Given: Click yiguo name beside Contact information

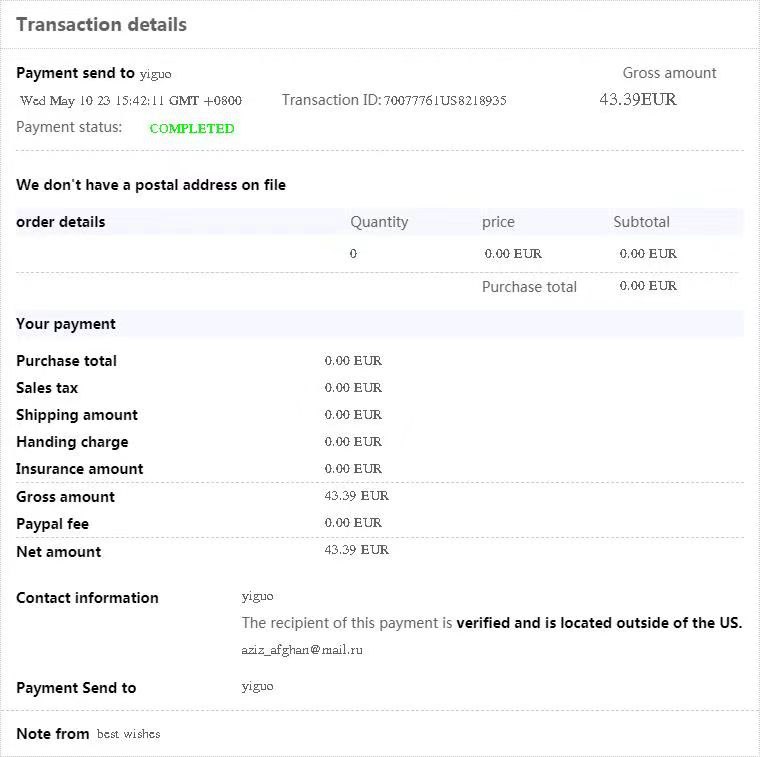Looking at the screenshot, I should click(x=257, y=596).
